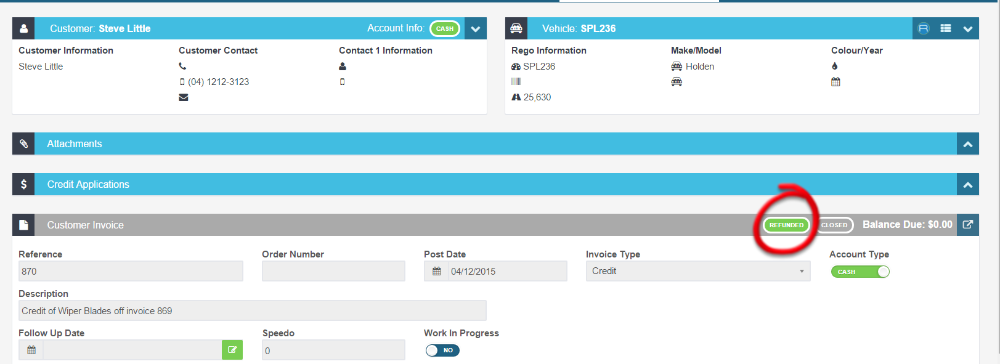Screen dimensions: 1000x364
Task: Open invoice in new window icon
Action: pos(968,225)
